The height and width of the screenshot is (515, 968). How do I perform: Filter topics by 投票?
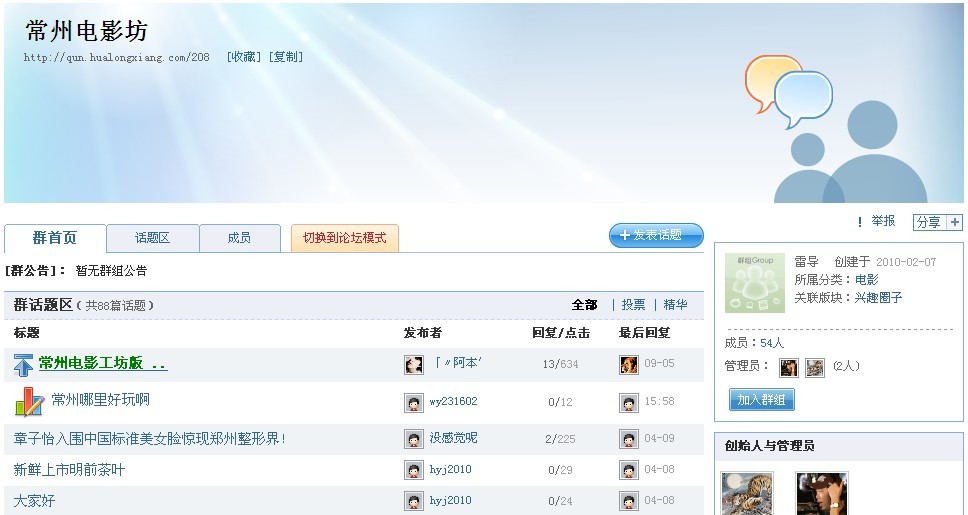point(633,305)
